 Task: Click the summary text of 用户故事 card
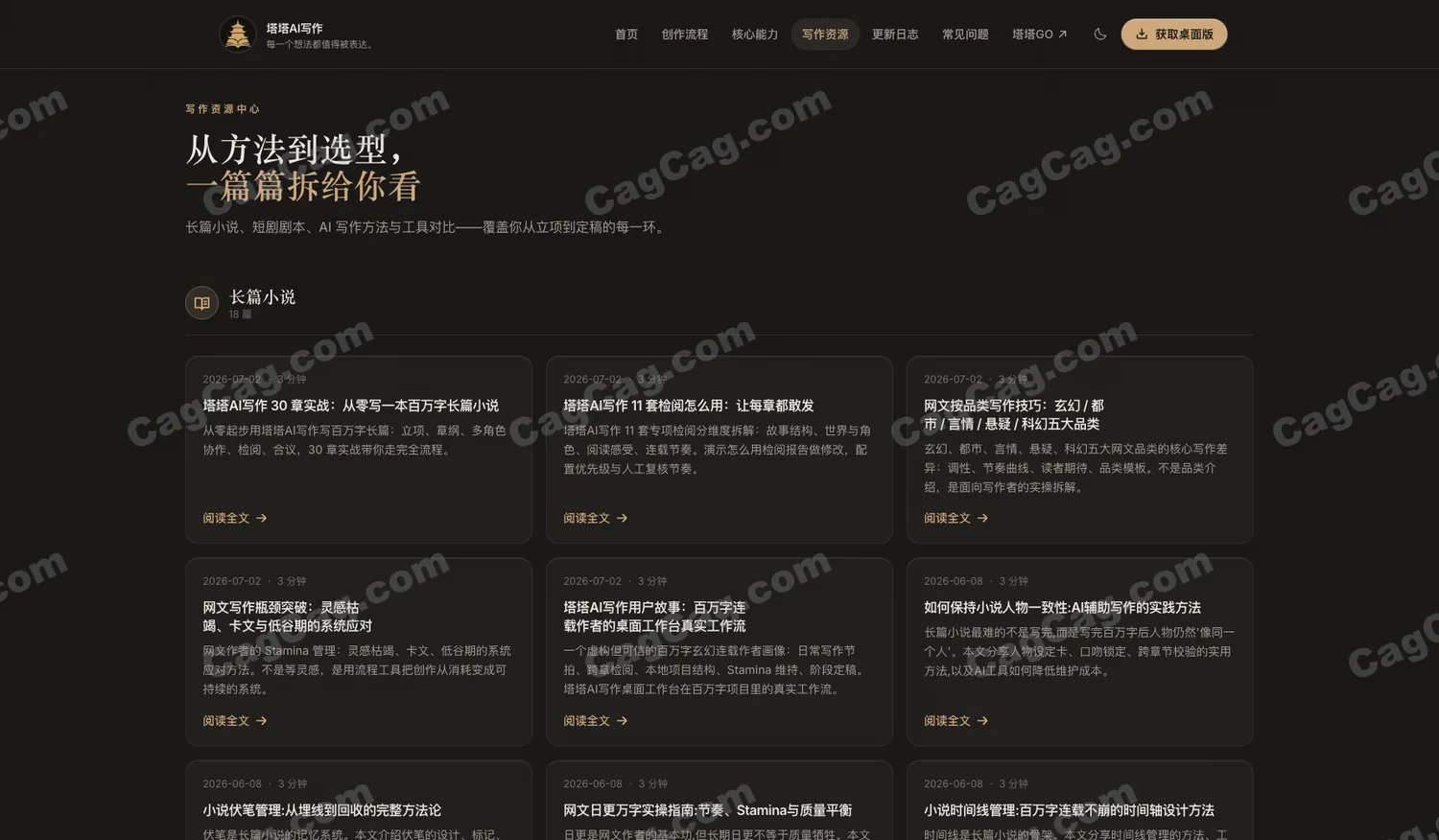pos(717,670)
